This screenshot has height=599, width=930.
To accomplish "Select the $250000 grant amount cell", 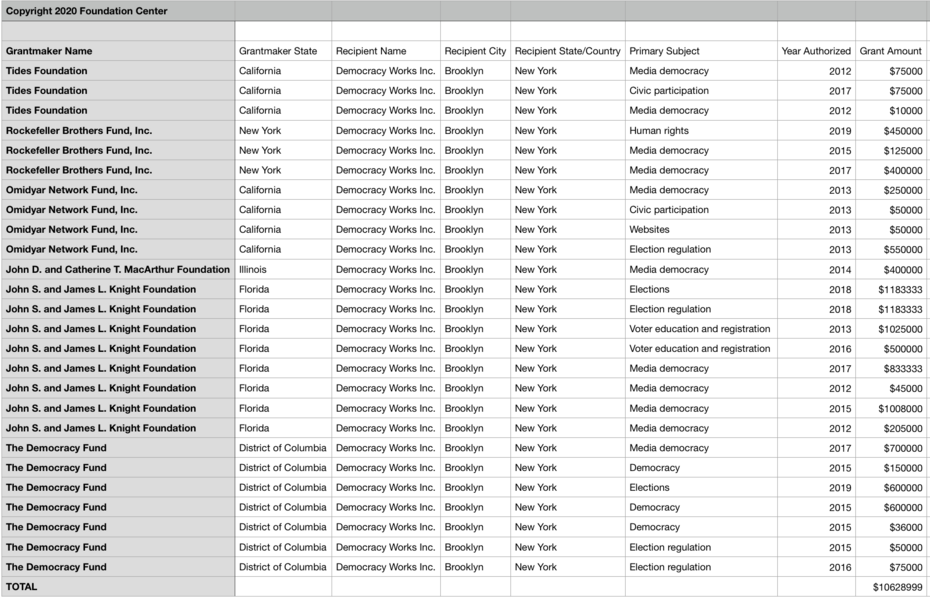I will (891, 190).
